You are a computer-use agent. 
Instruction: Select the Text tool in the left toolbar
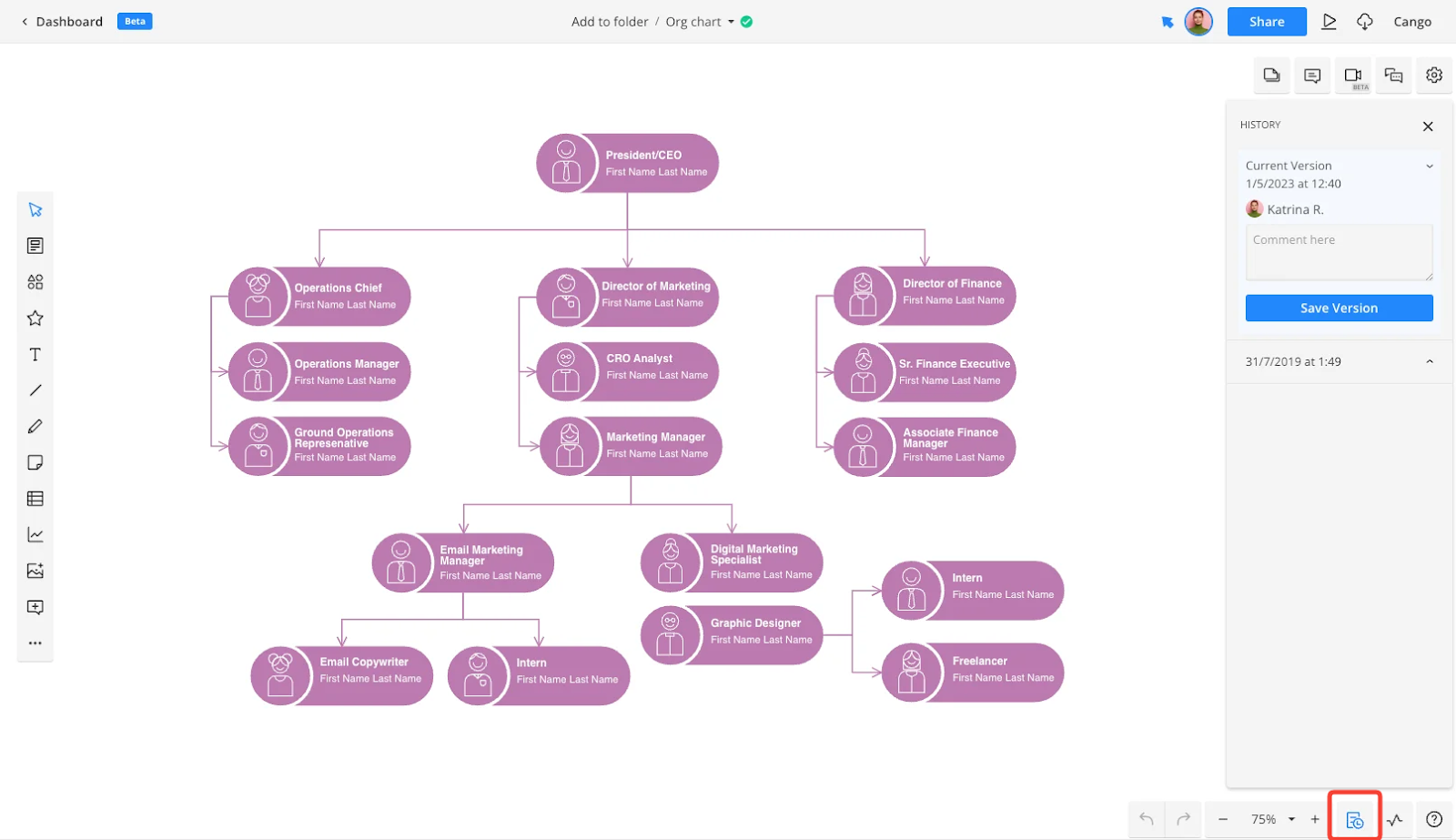(x=35, y=354)
